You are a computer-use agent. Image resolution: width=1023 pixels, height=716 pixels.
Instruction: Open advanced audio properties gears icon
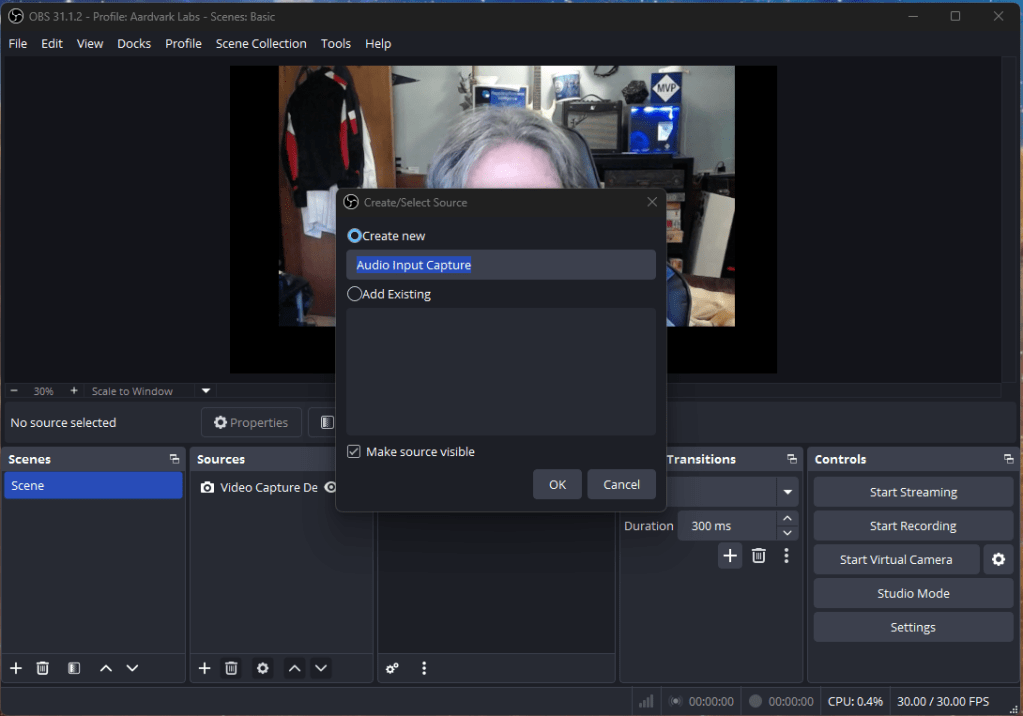click(393, 668)
